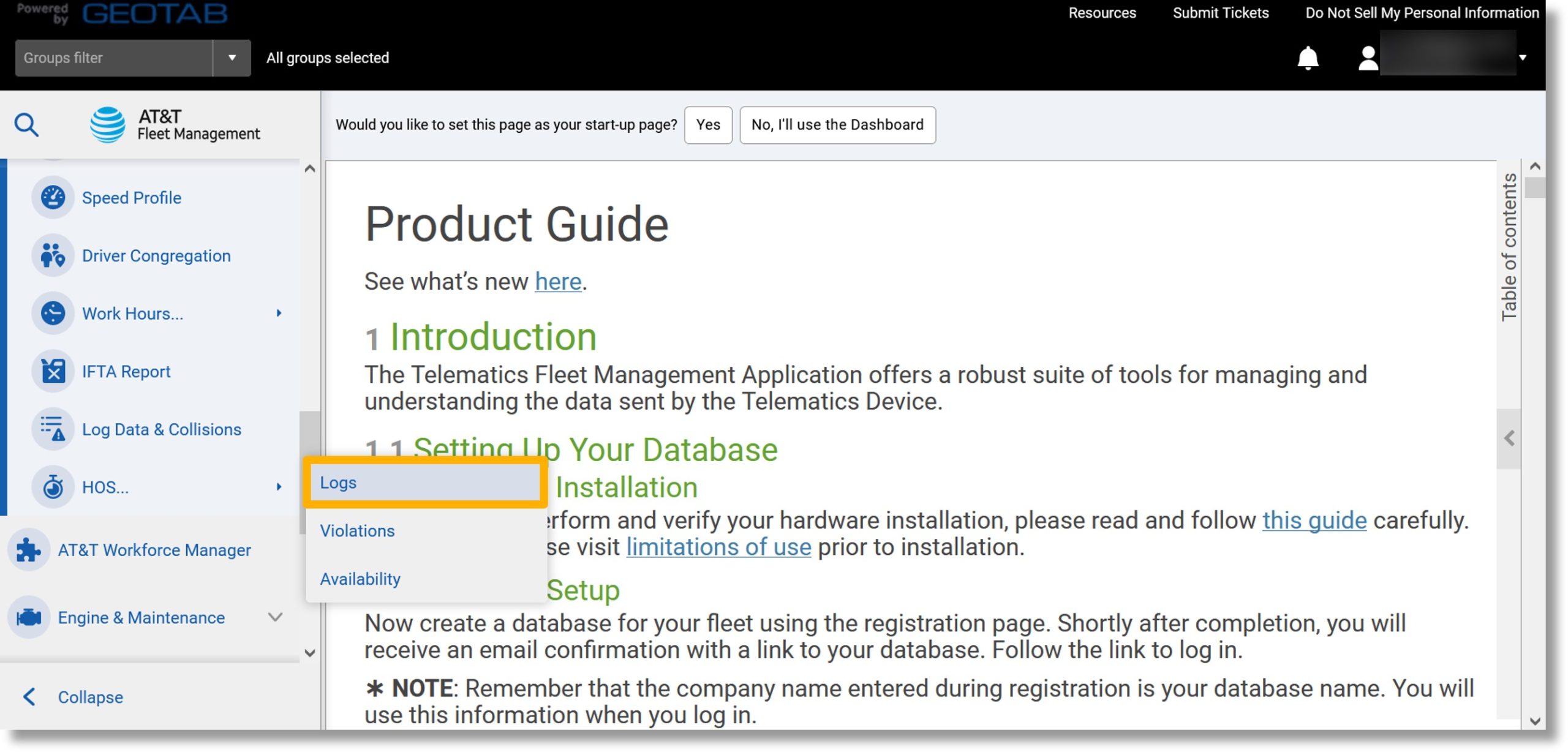The height and width of the screenshot is (752, 1568).
Task: Click the IFTA Report icon
Action: point(53,371)
